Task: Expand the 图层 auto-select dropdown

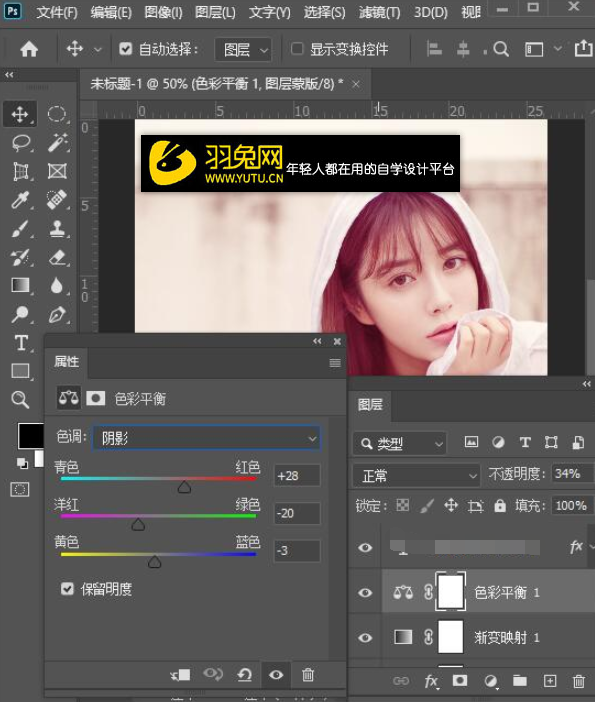Action: (244, 49)
